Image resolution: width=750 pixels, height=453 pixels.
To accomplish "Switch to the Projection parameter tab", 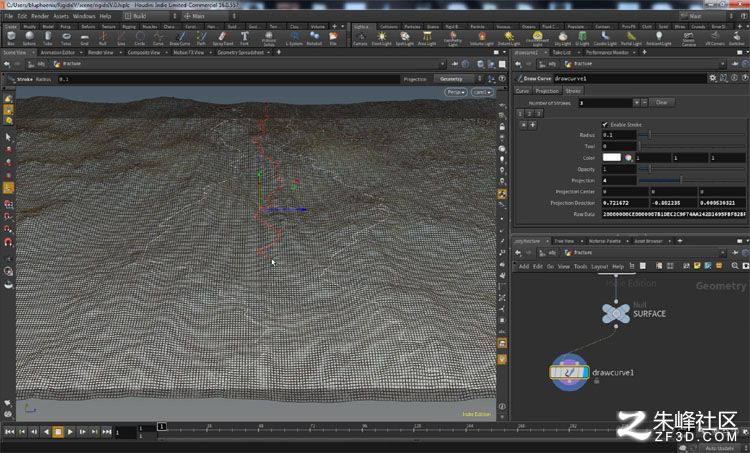I will (x=547, y=91).
